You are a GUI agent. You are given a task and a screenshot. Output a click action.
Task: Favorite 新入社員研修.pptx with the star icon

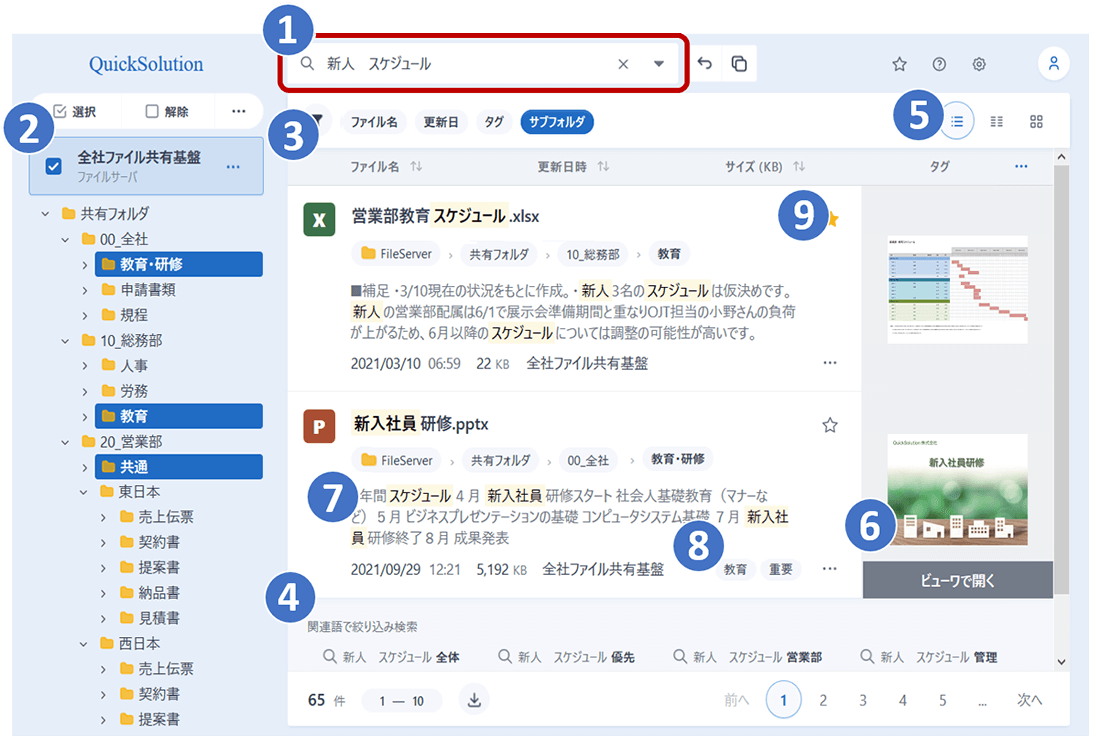[830, 425]
